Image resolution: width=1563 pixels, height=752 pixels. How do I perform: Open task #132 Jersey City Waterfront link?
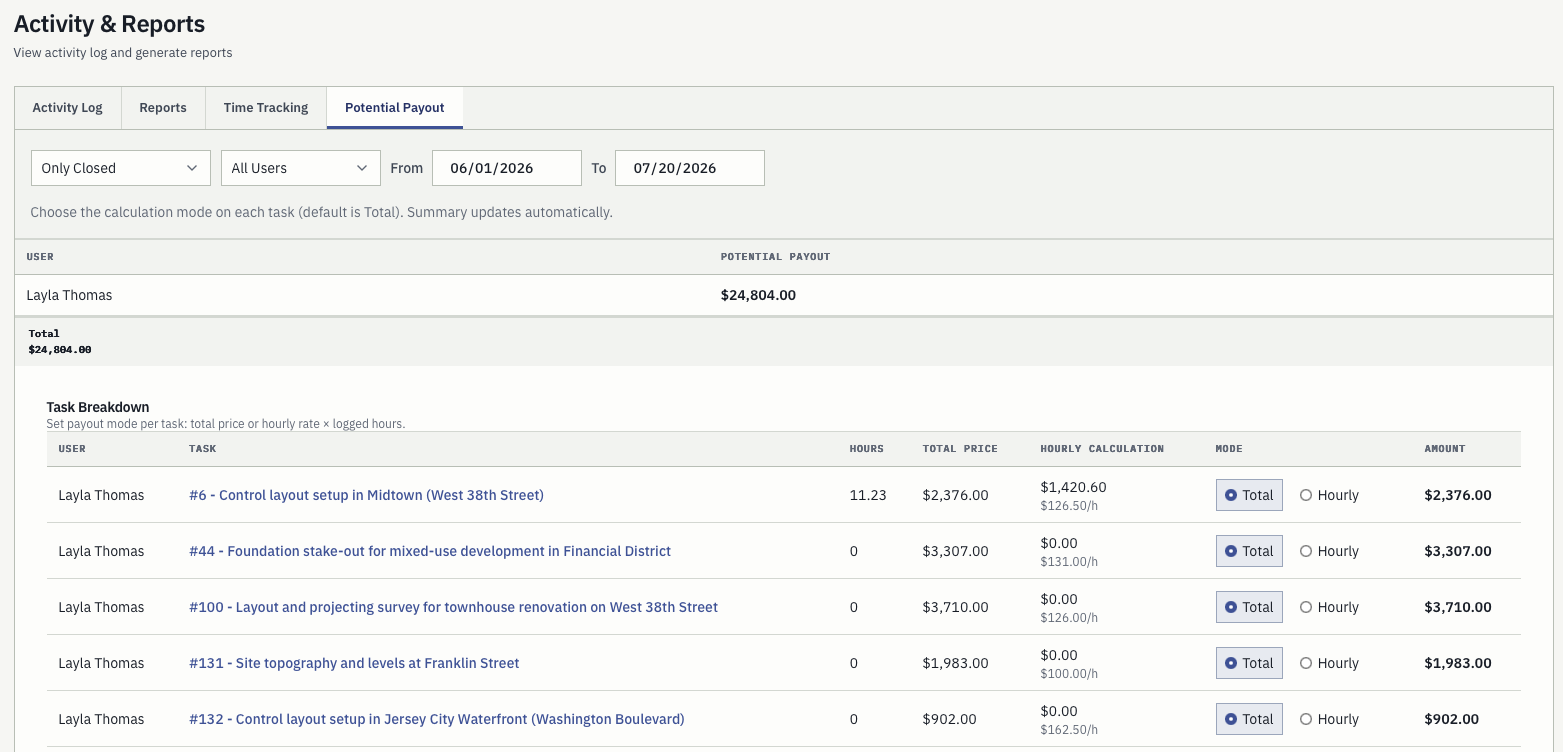pos(437,719)
